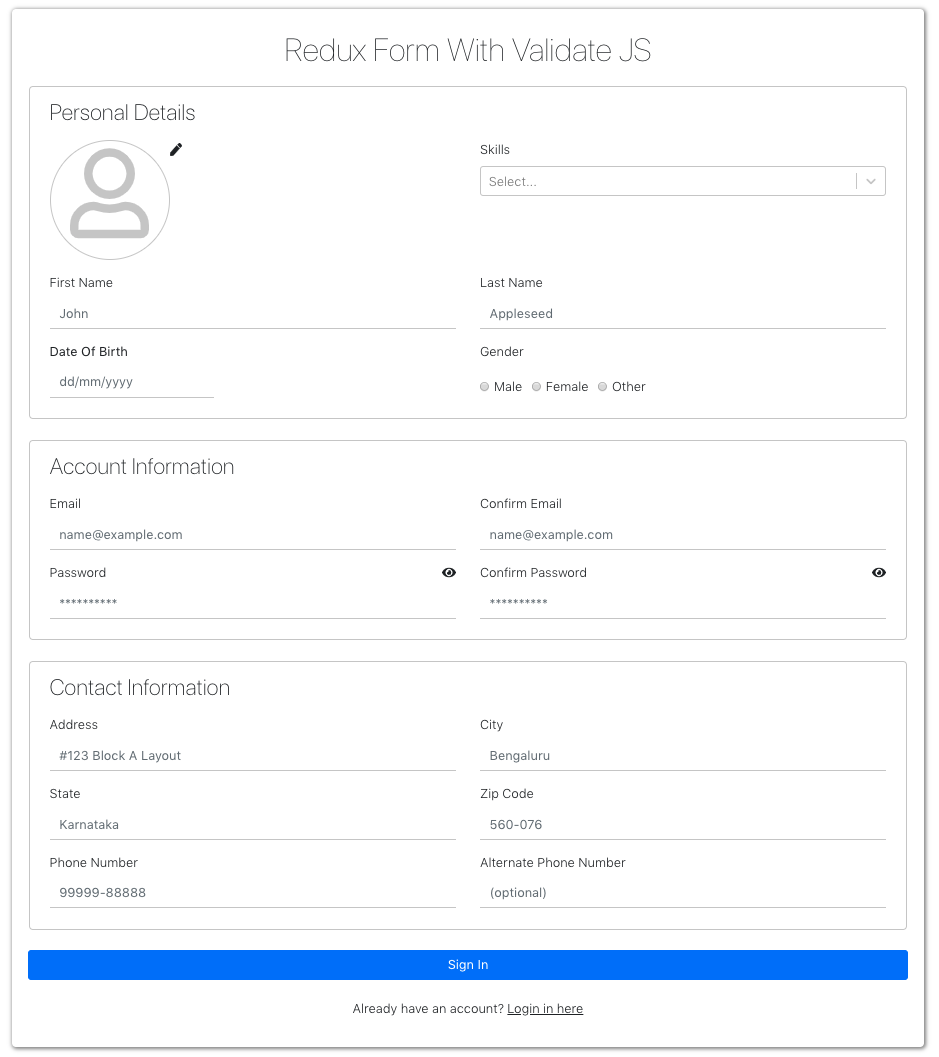
Task: Click the Personal Details heading
Action: (123, 113)
